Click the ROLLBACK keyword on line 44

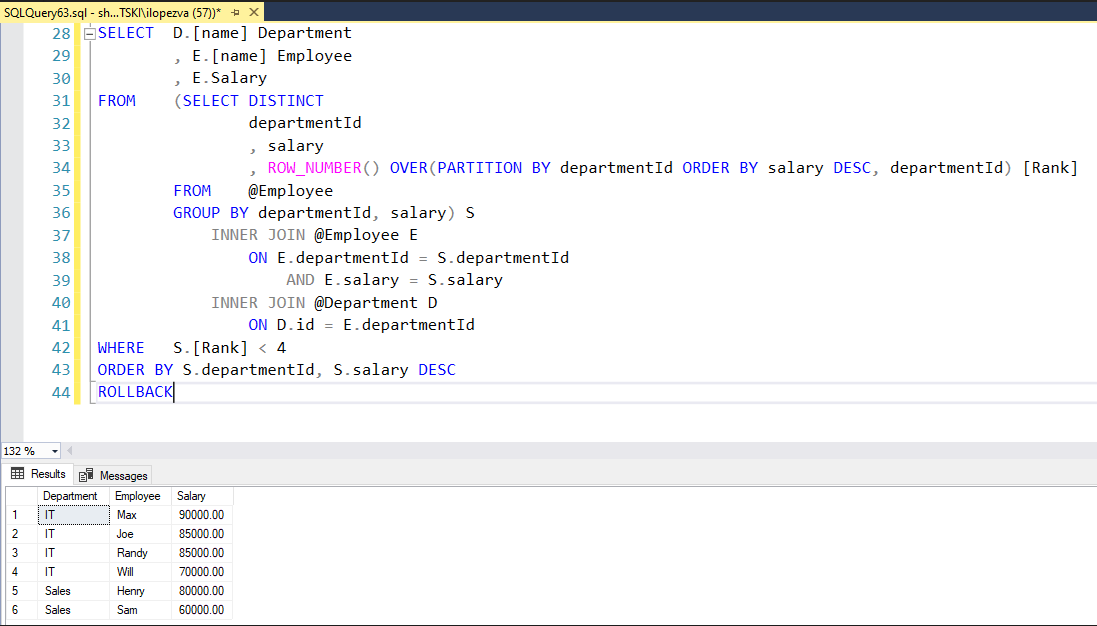pyautogui.click(x=135, y=392)
